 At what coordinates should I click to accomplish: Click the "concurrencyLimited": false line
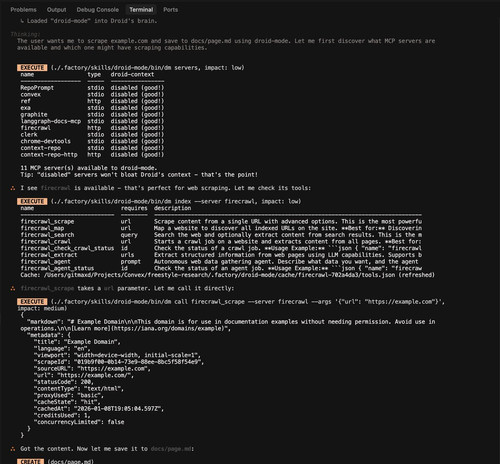coord(79,422)
